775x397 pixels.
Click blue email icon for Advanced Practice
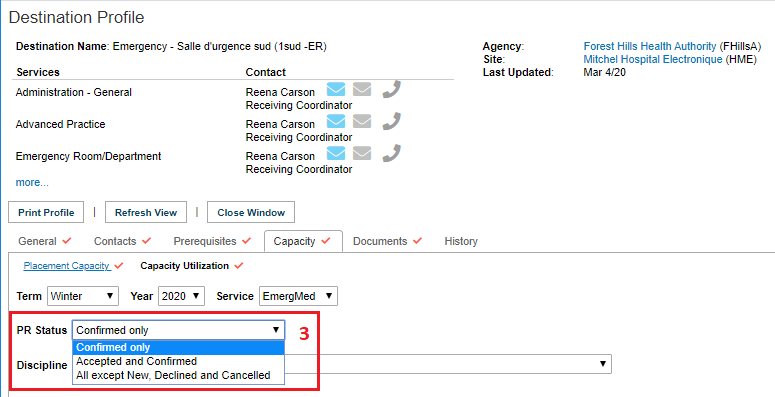[336, 121]
